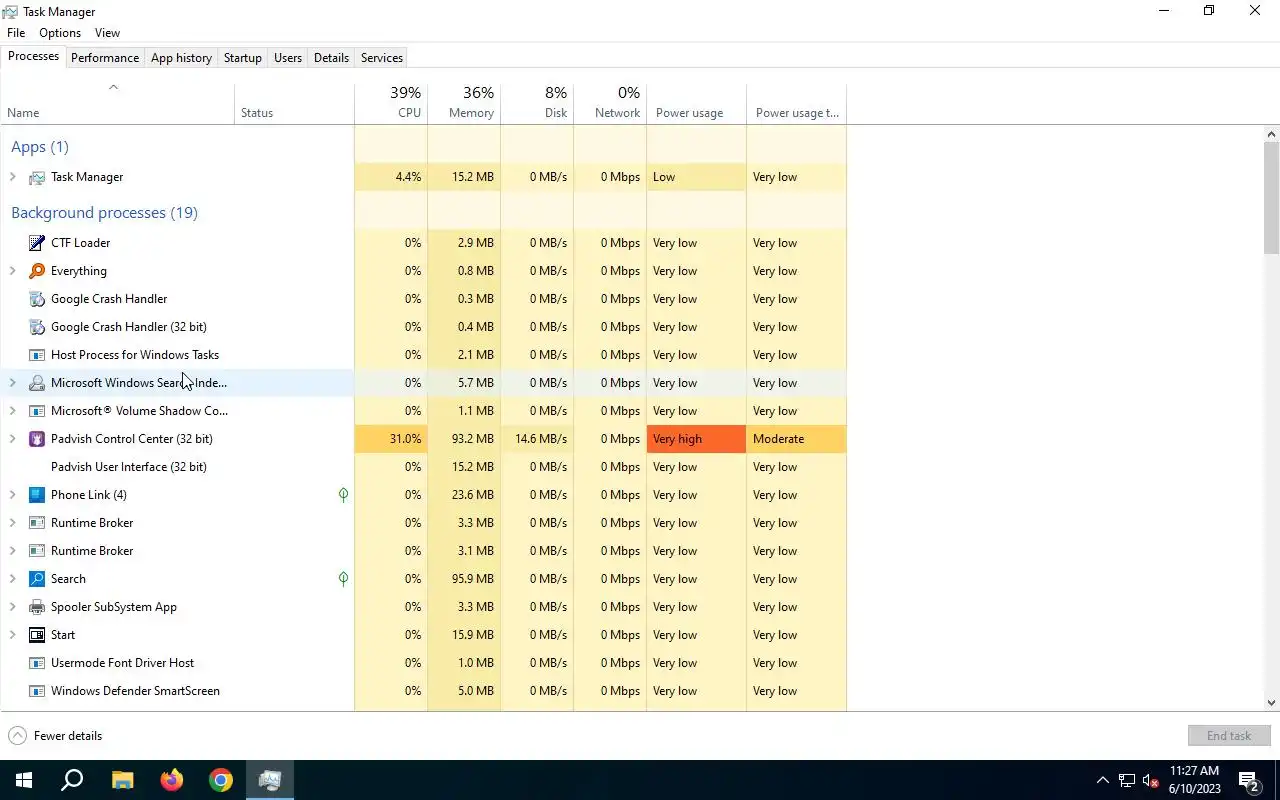
Task: Sort by the Power usage column header
Action: [696, 102]
